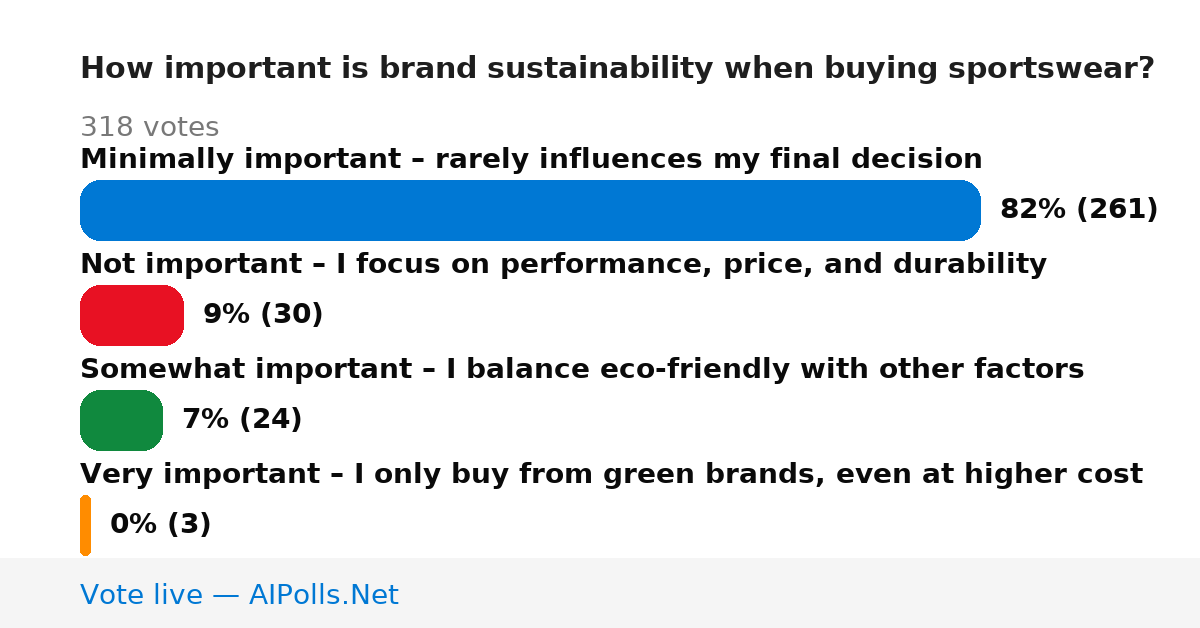Choose option 'Somewhat important – I balance eco-friendly'
This screenshot has width=1200, height=628.
tap(582, 370)
